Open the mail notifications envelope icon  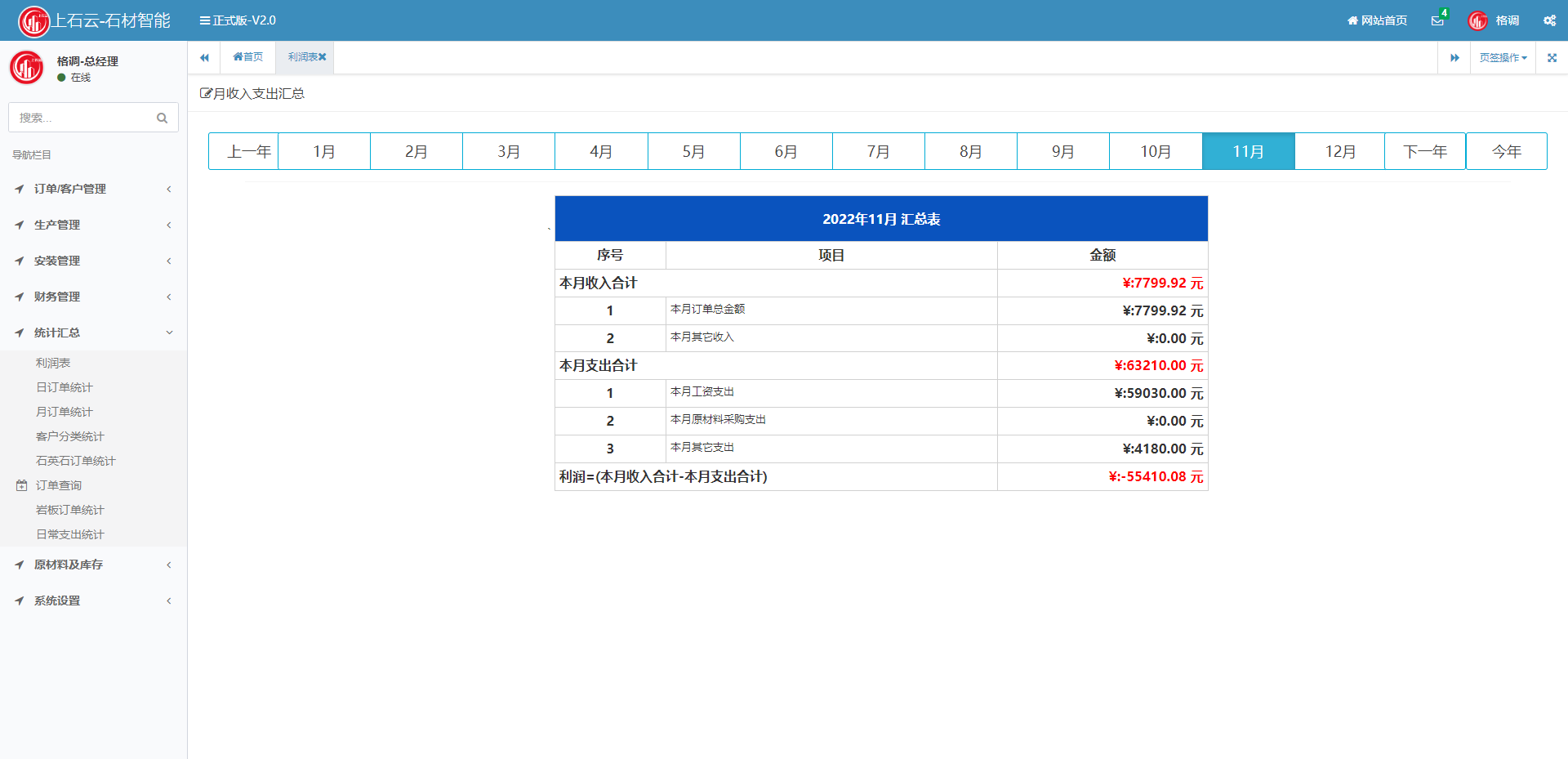pyautogui.click(x=1437, y=20)
